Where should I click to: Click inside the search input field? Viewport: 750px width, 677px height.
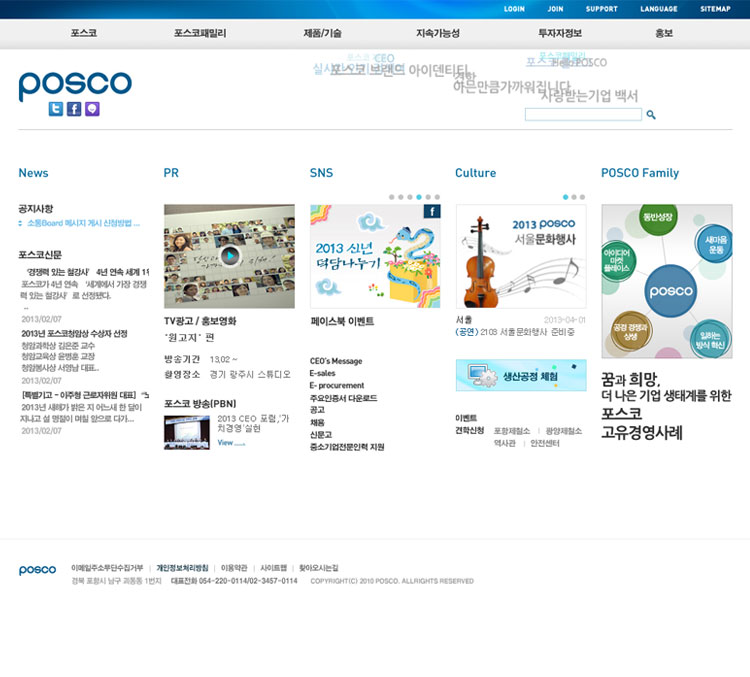pos(583,114)
